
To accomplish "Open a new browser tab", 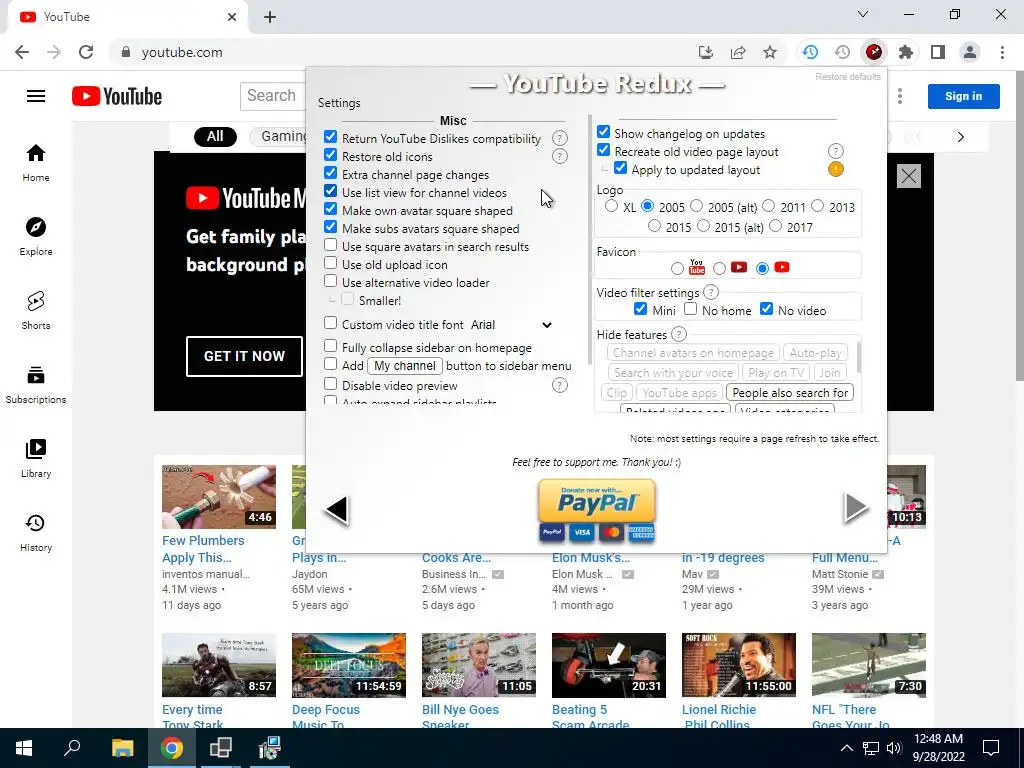I will [x=270, y=17].
